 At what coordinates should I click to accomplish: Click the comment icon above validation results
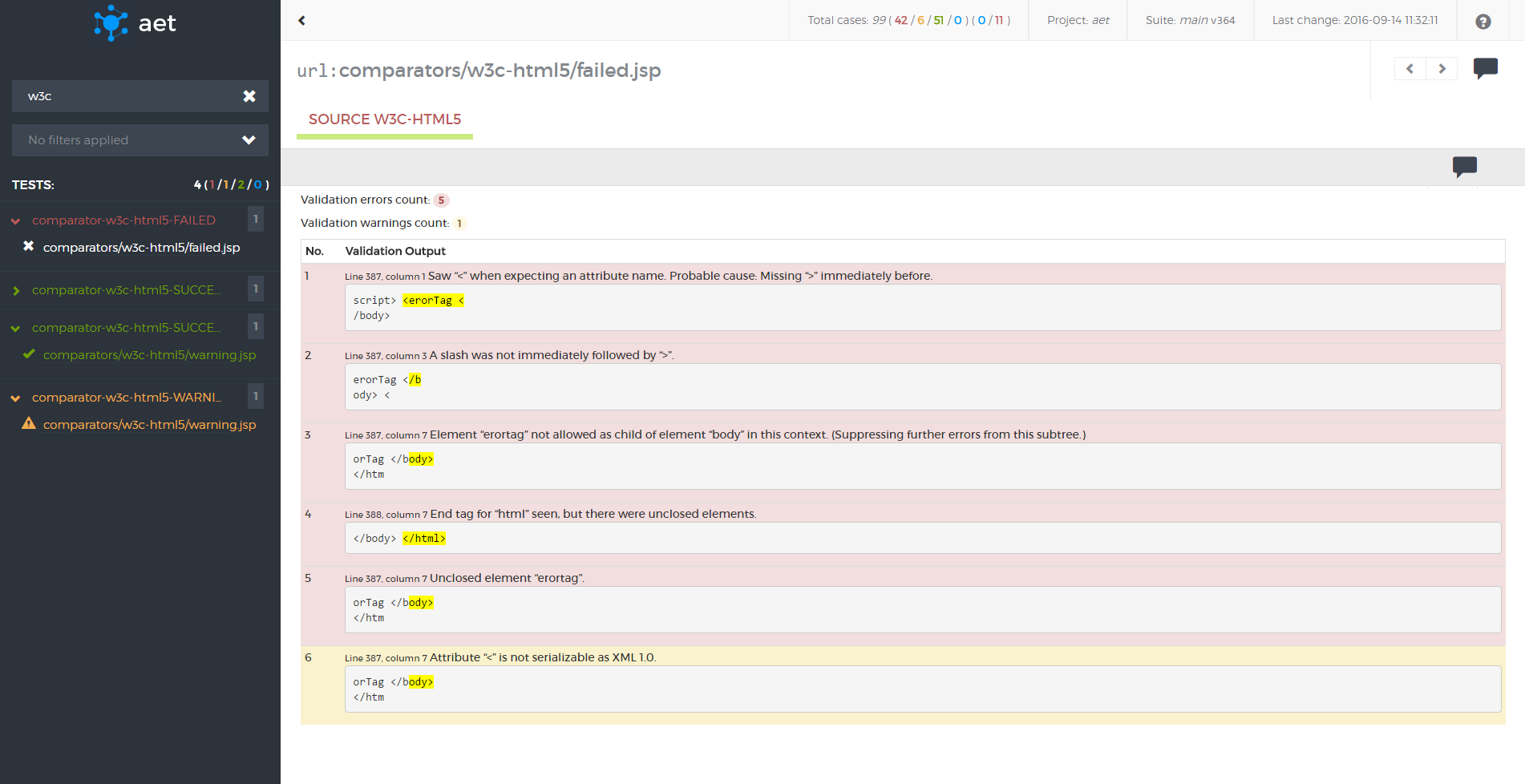(1464, 167)
